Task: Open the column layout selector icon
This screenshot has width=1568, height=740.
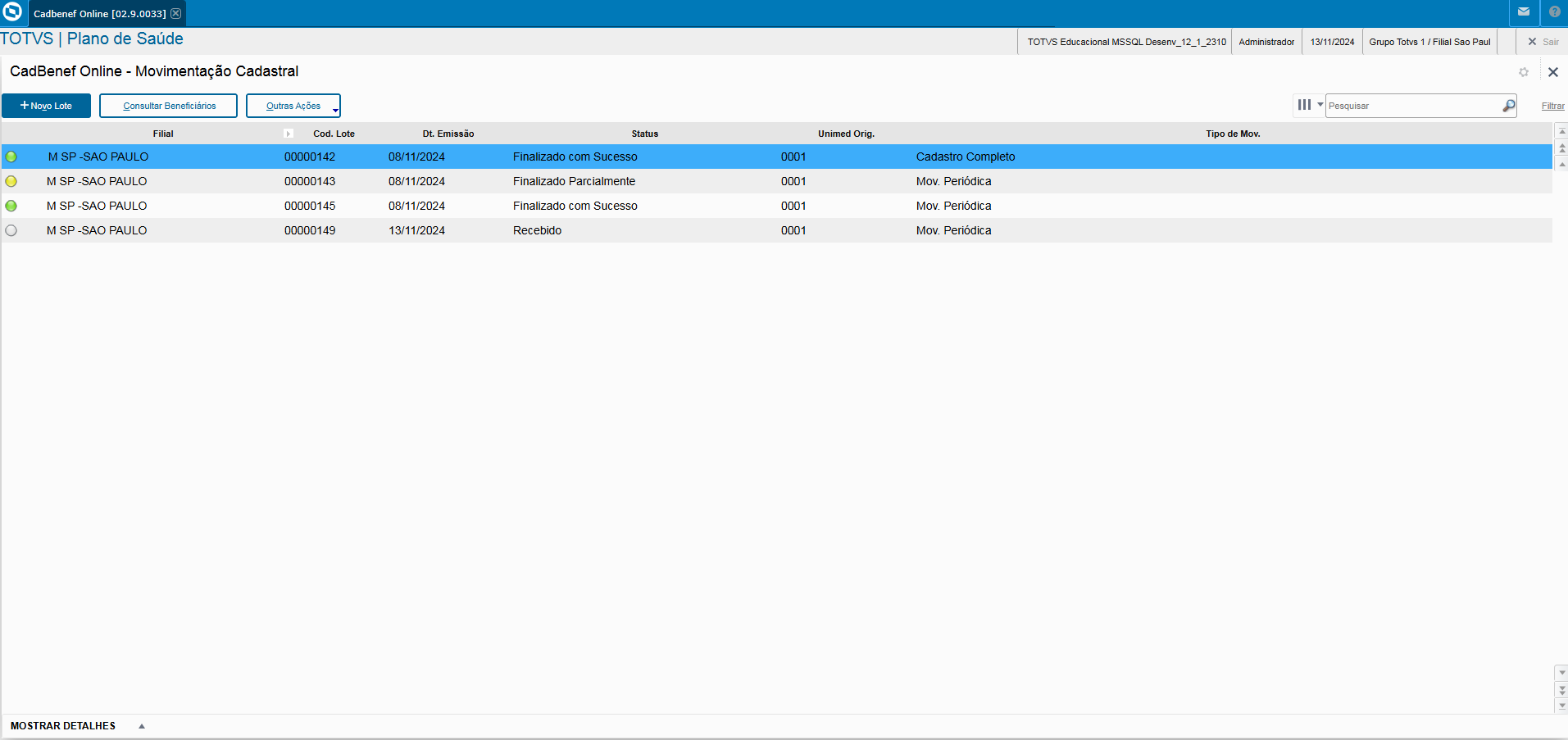Action: 1309,105
